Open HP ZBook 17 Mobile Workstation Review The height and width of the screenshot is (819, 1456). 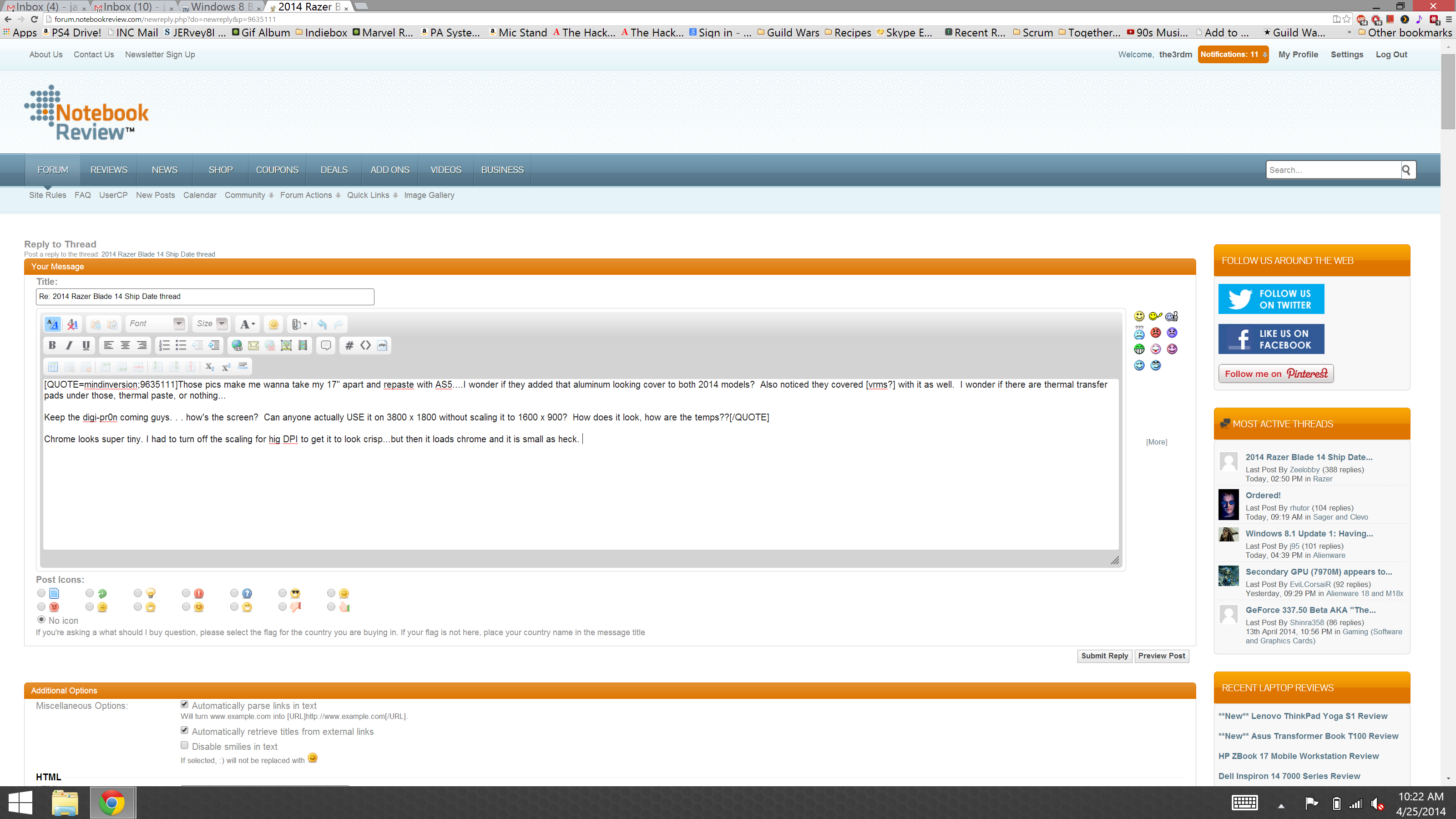click(1298, 756)
